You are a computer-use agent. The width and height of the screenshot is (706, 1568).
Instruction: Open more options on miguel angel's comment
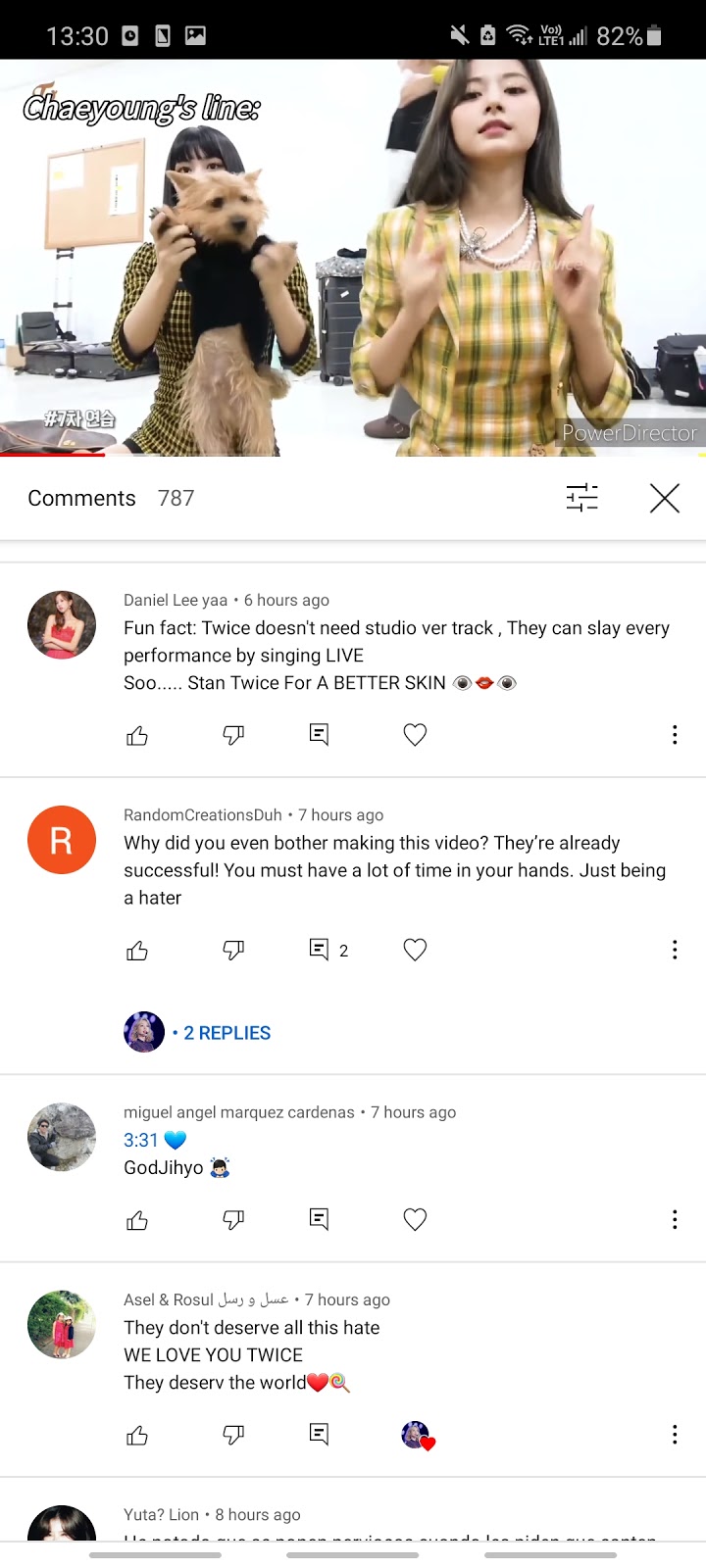(x=675, y=1220)
